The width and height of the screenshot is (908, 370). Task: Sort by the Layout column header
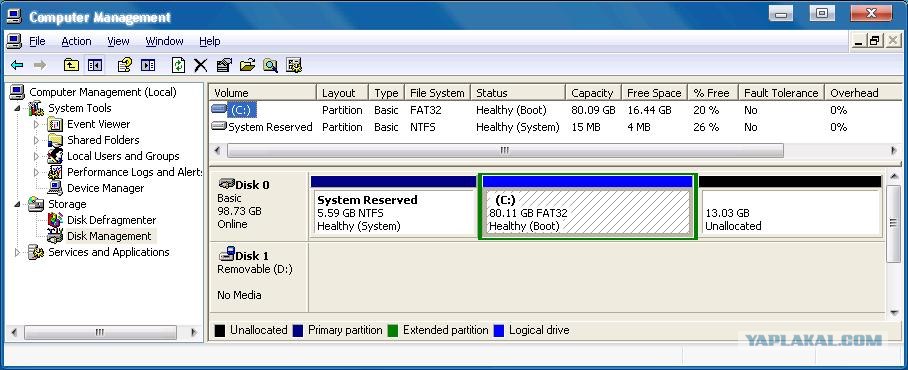click(343, 93)
